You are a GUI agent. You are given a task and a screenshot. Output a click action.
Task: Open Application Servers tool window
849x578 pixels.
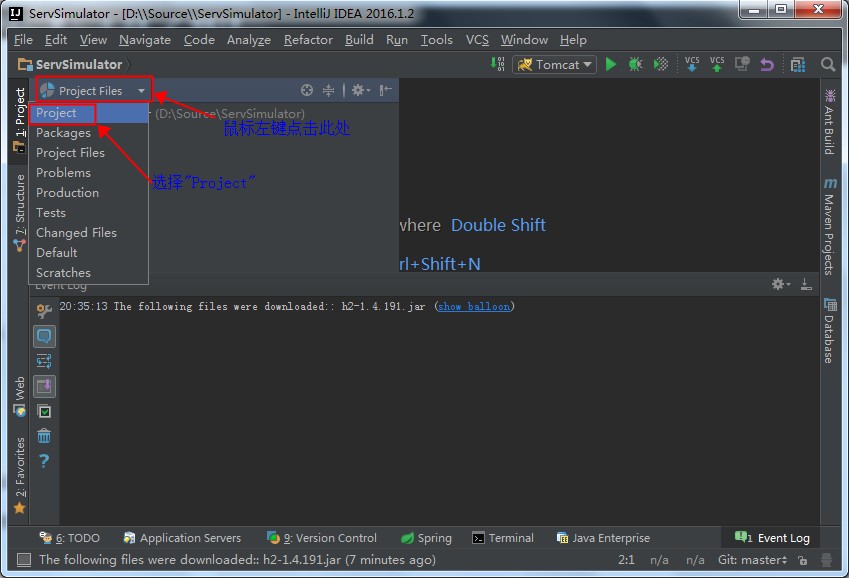point(182,538)
